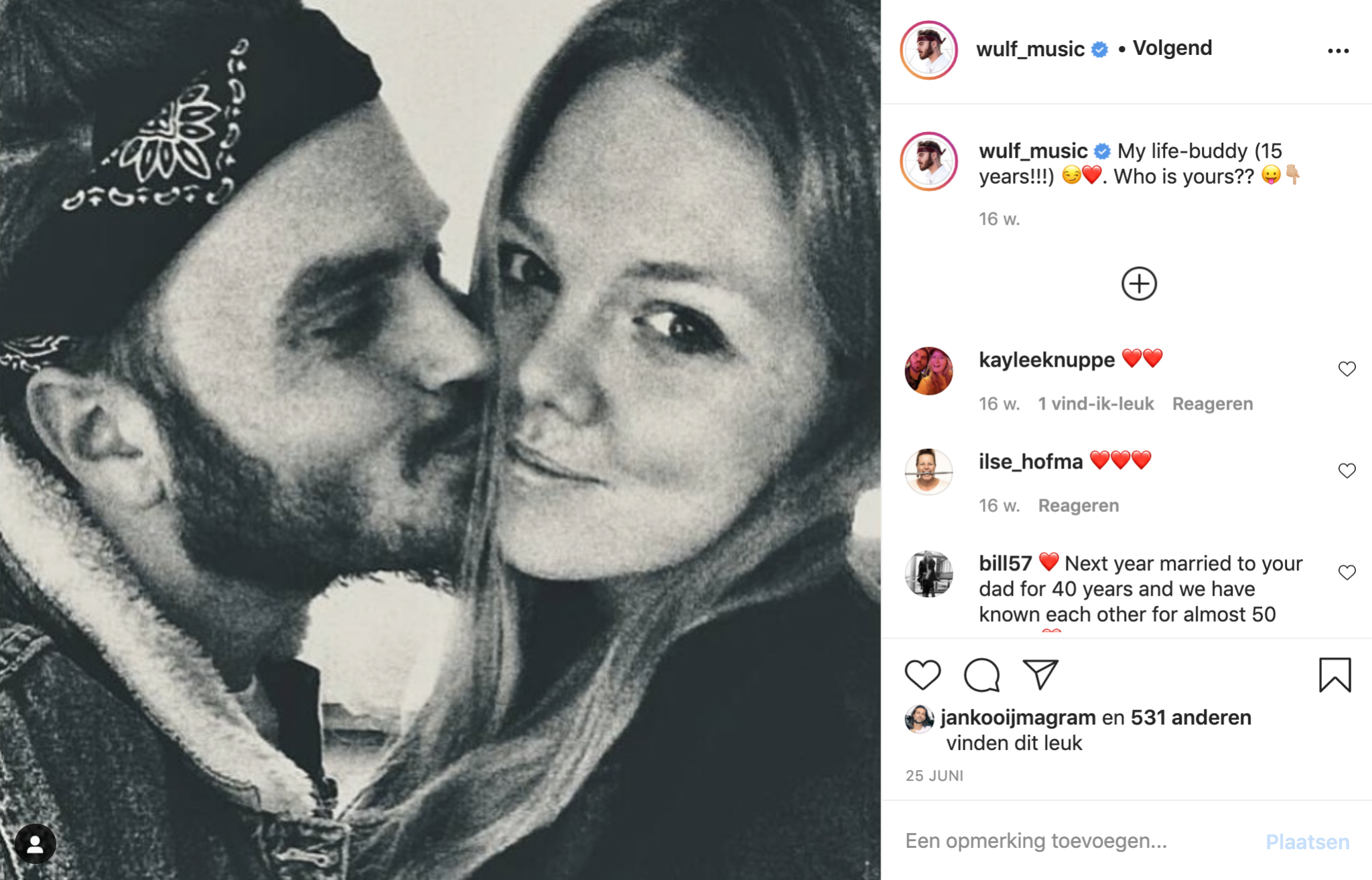1372x880 pixels.
Task: Reply to kayleeknuppe via Reageren
Action: (1212, 403)
